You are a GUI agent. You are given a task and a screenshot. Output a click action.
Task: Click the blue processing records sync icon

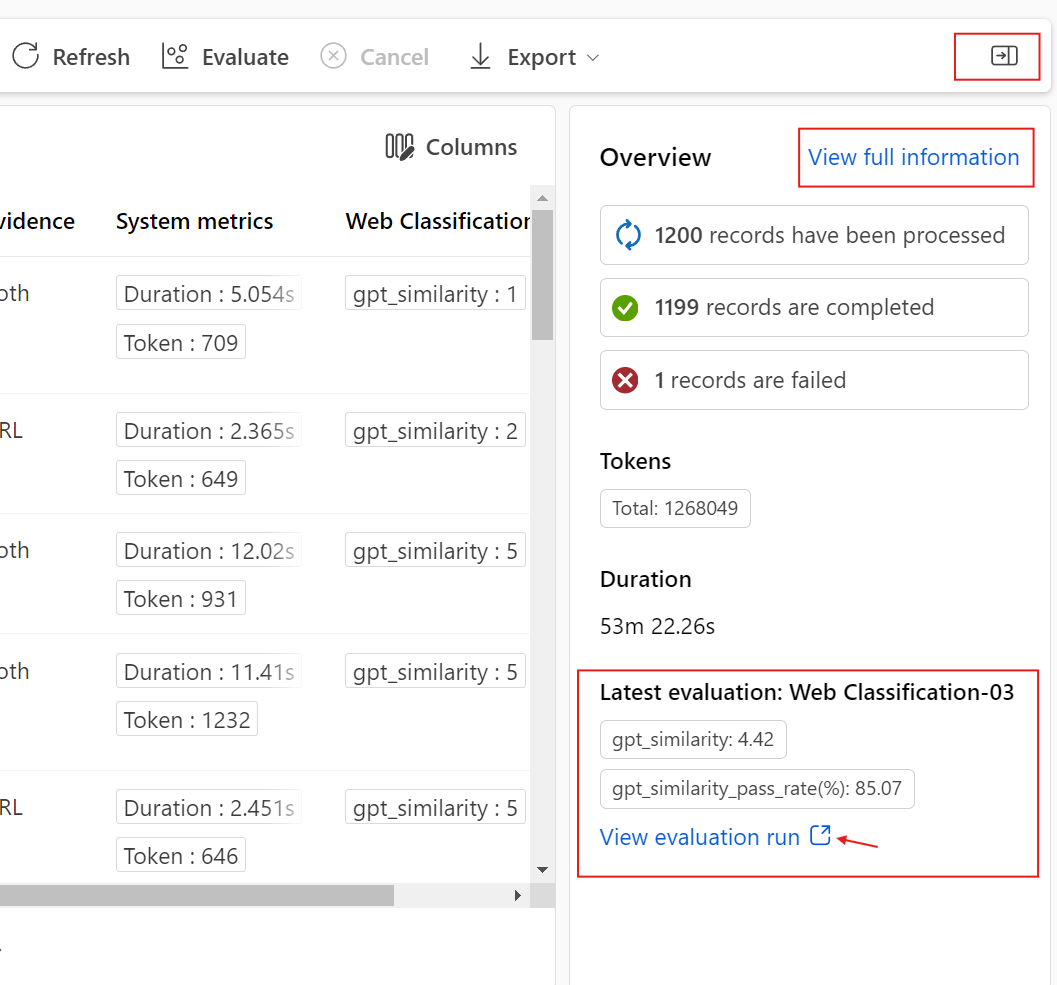click(x=627, y=235)
